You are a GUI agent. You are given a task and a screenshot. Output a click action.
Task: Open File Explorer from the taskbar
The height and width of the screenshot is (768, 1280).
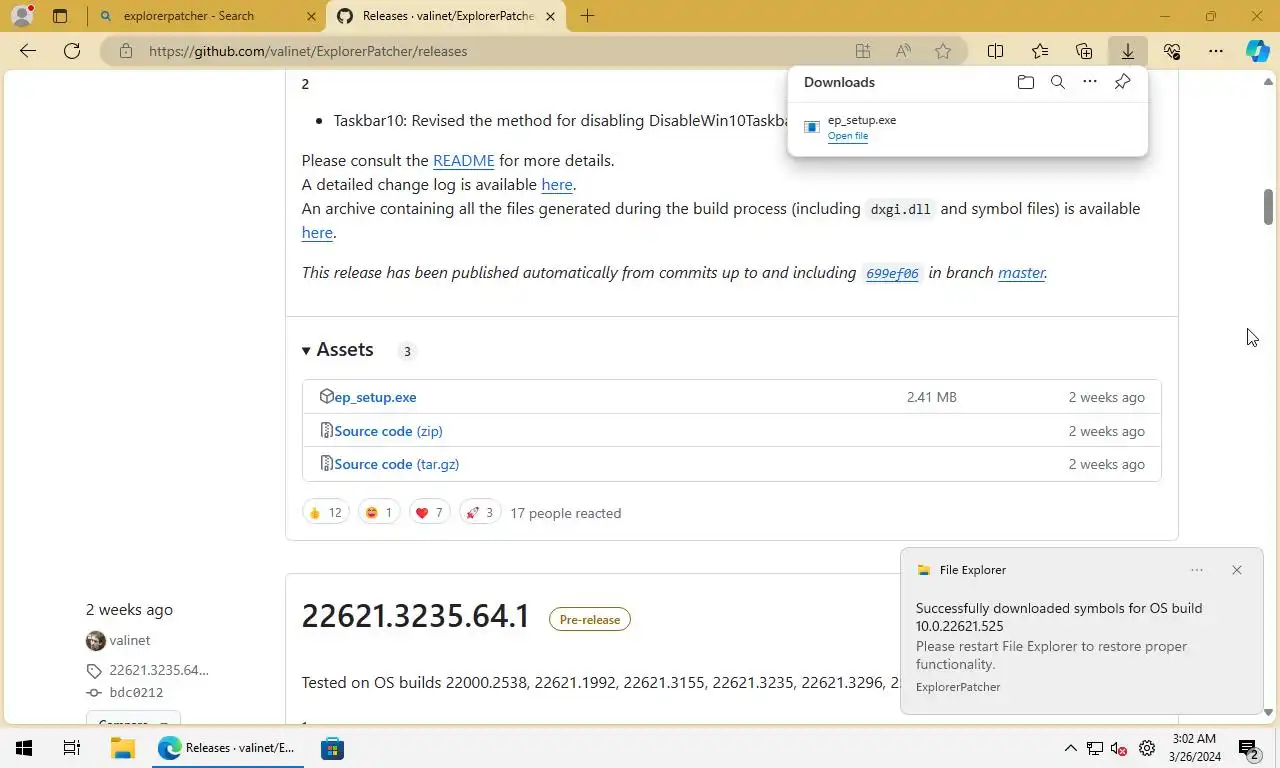(x=122, y=748)
